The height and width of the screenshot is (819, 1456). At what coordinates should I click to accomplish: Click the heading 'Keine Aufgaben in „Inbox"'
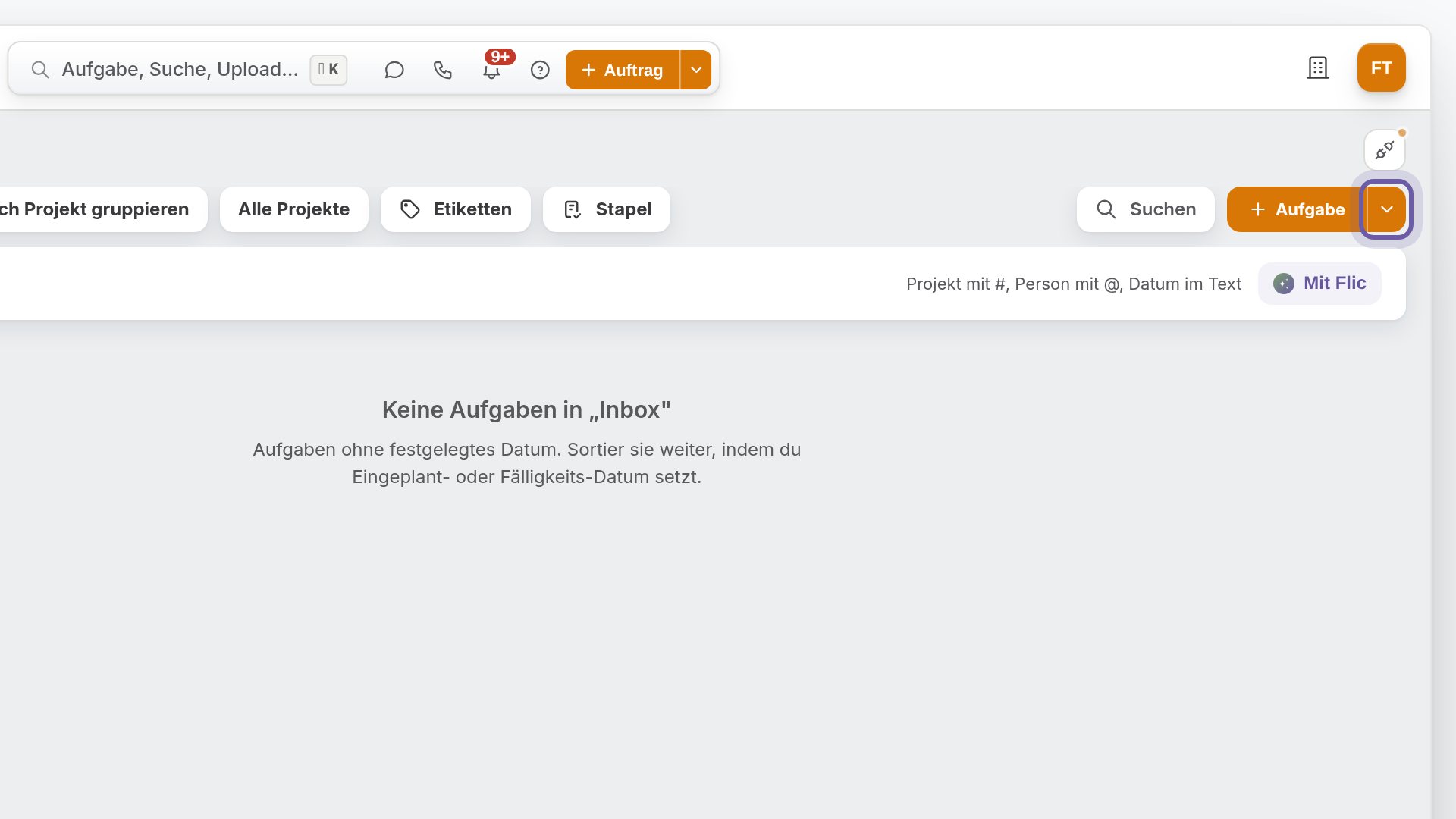pyautogui.click(x=526, y=410)
